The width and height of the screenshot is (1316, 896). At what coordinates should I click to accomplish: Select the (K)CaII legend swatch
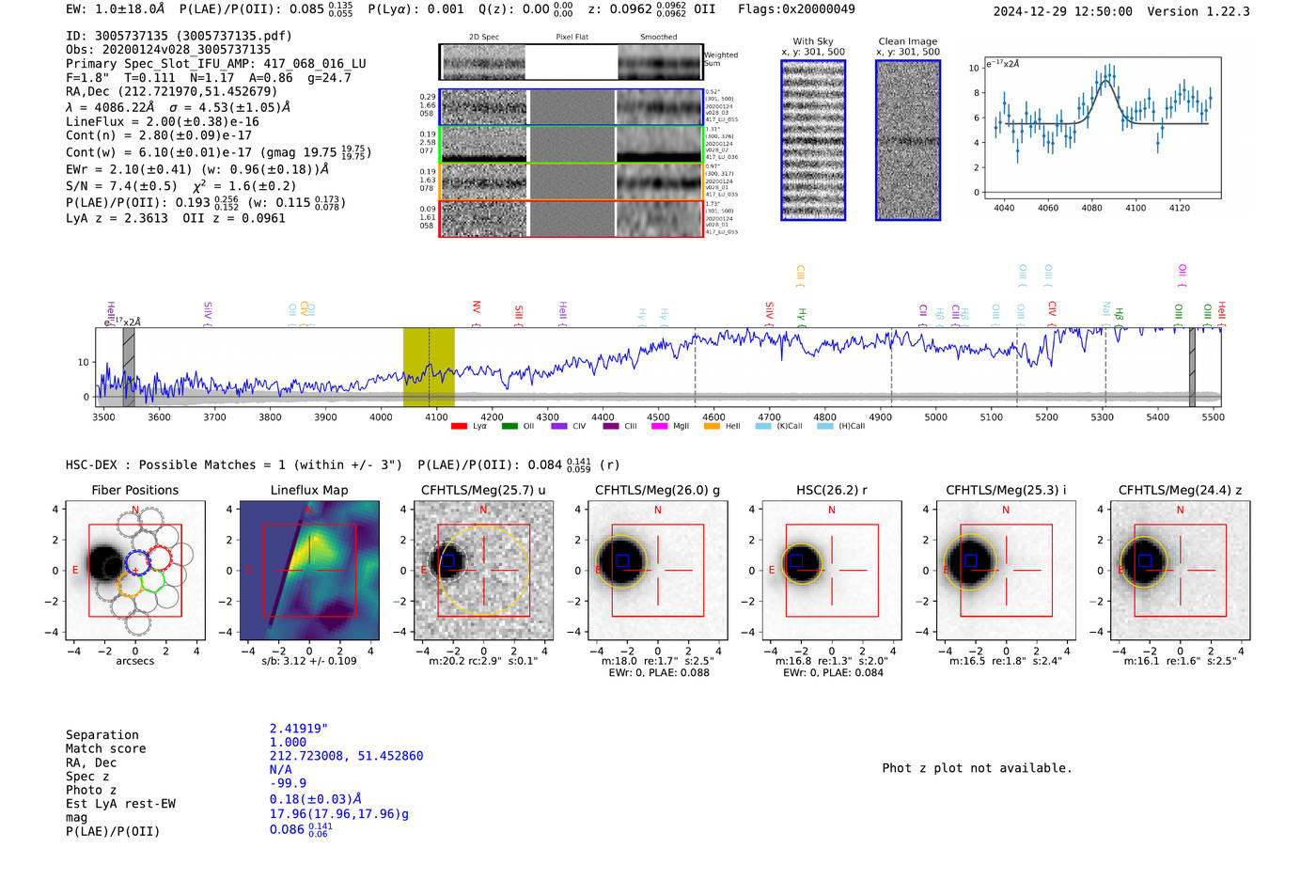(763, 426)
